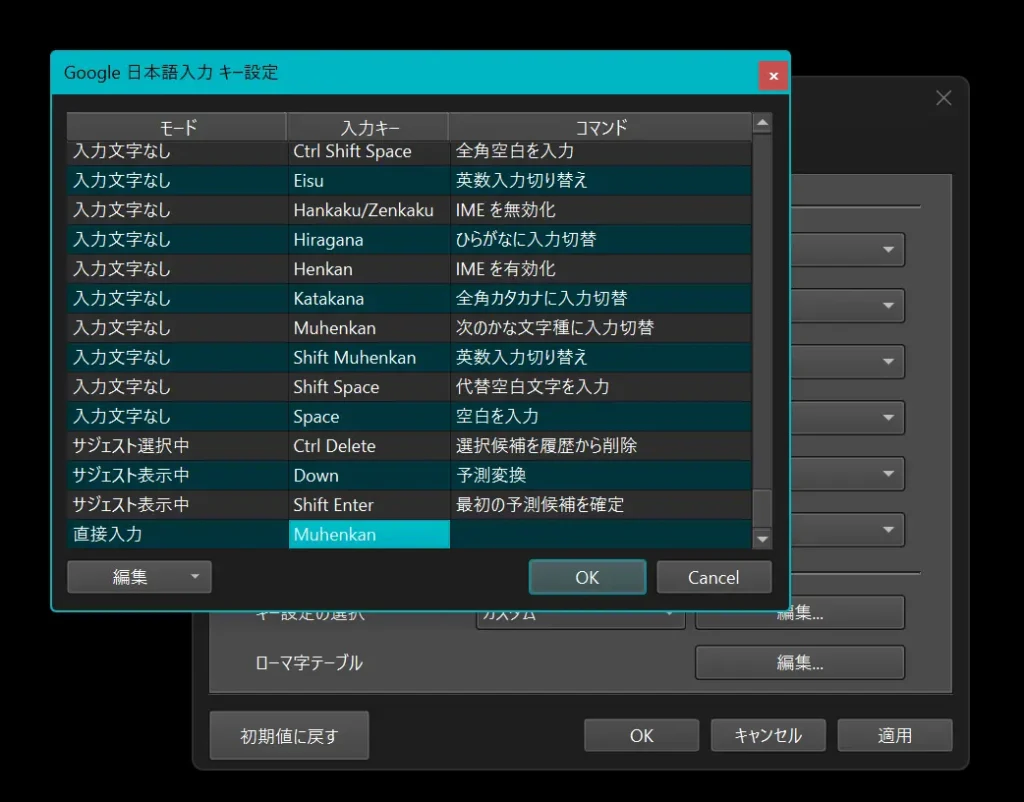
Task: Select the IME を有効化 command cell
Action: pyautogui.click(x=601, y=268)
